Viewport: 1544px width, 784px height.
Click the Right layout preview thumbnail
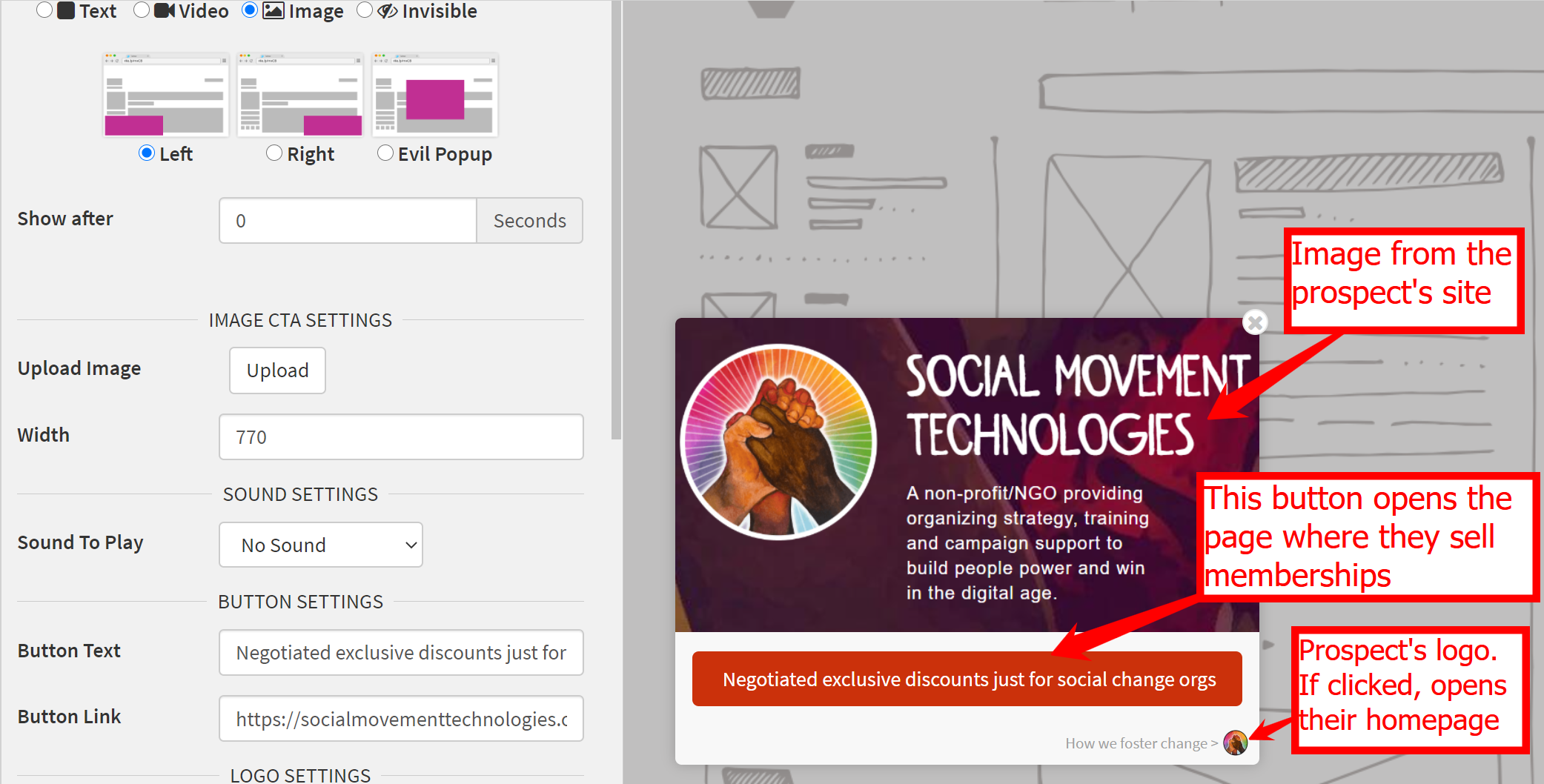300,94
